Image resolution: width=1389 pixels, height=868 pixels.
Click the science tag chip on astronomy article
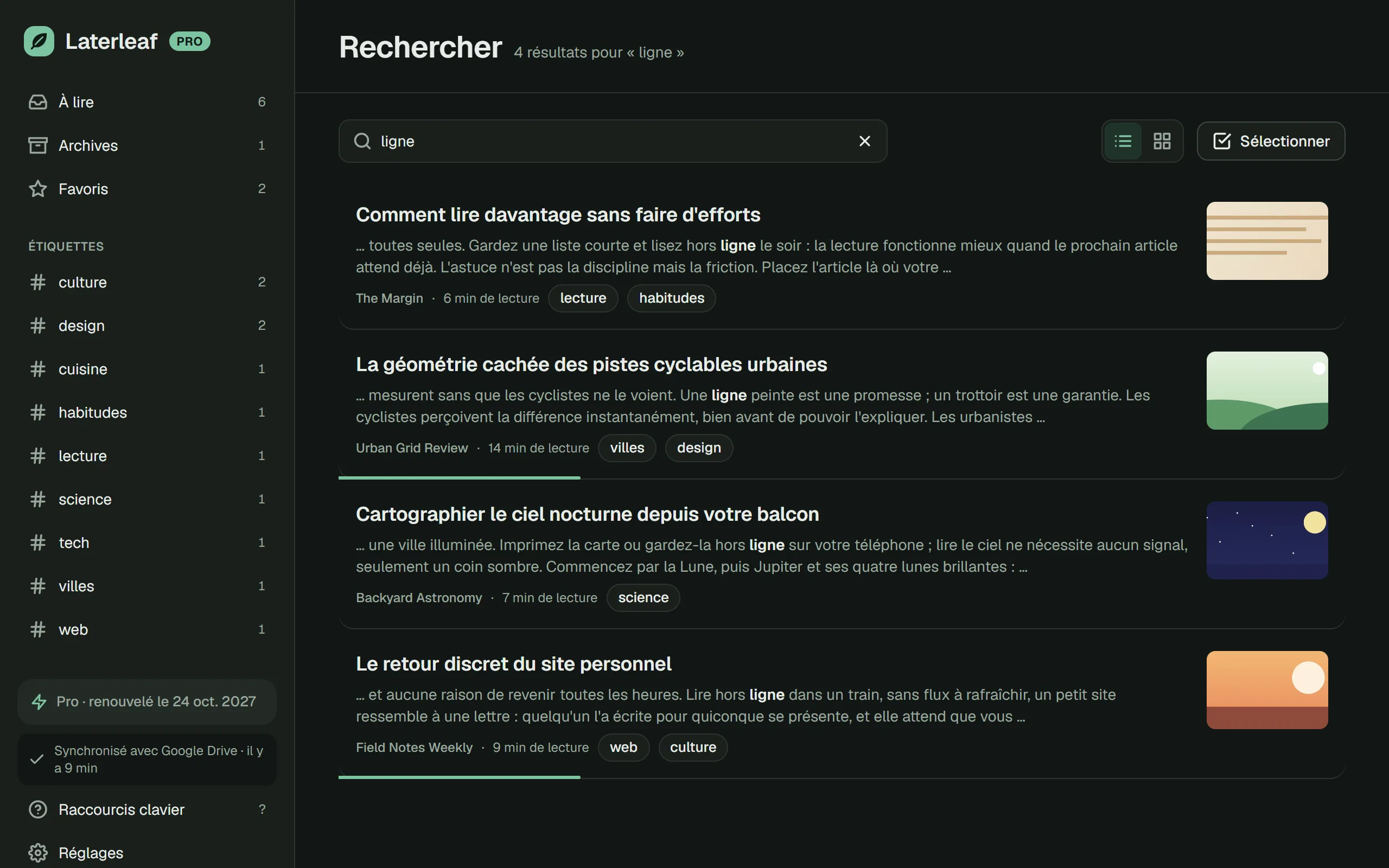(x=643, y=598)
